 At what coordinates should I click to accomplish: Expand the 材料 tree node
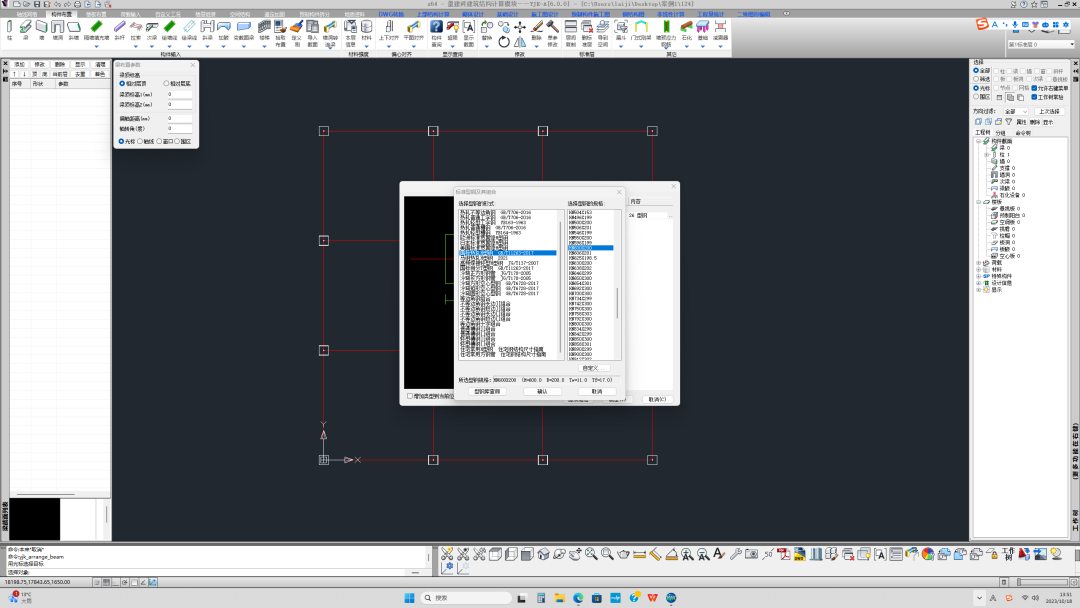click(978, 270)
